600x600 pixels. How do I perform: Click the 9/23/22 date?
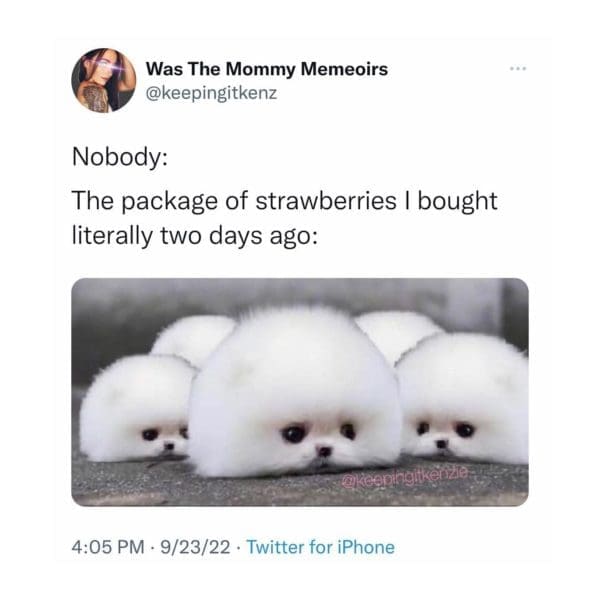coord(195,547)
